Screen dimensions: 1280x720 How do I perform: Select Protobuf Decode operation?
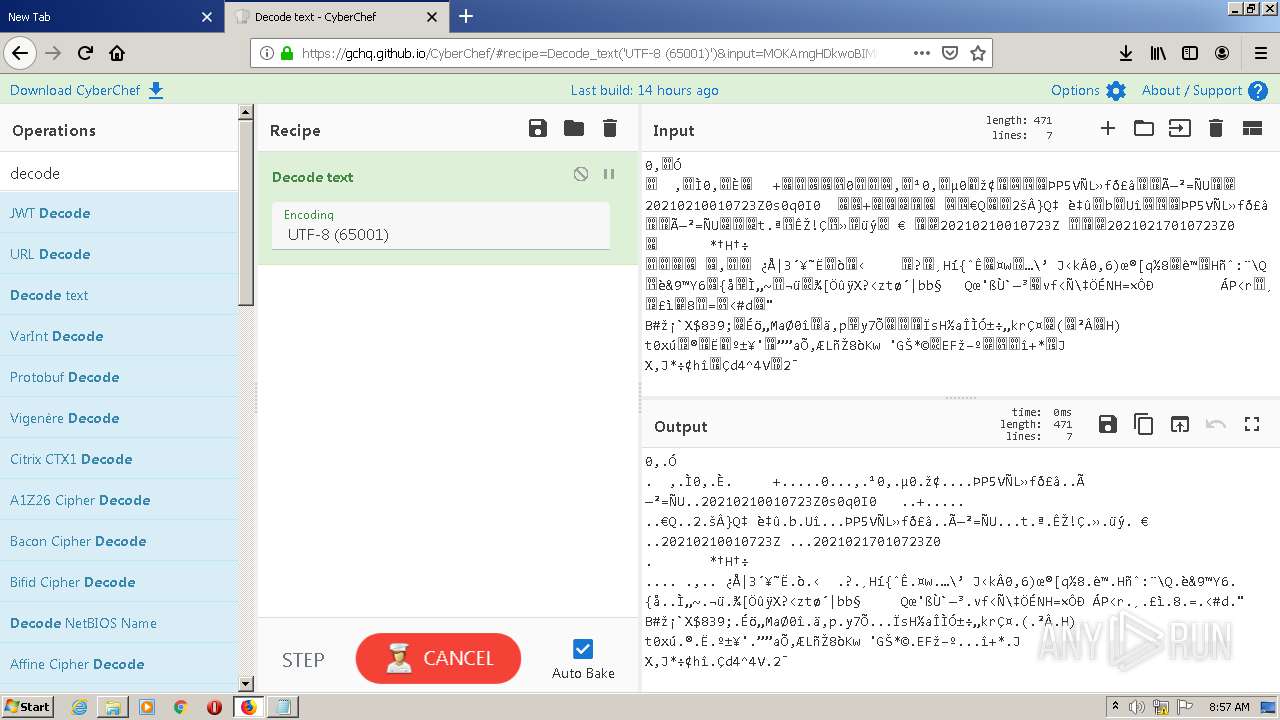click(119, 377)
